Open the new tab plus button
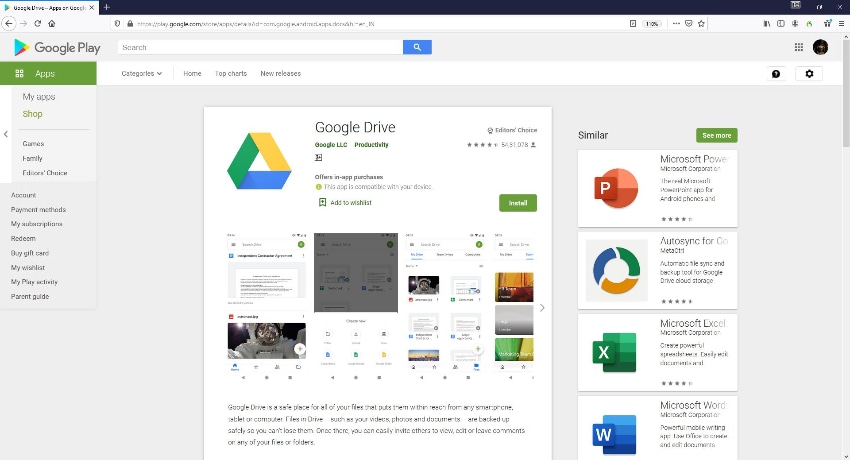850x460 pixels. pos(107,7)
